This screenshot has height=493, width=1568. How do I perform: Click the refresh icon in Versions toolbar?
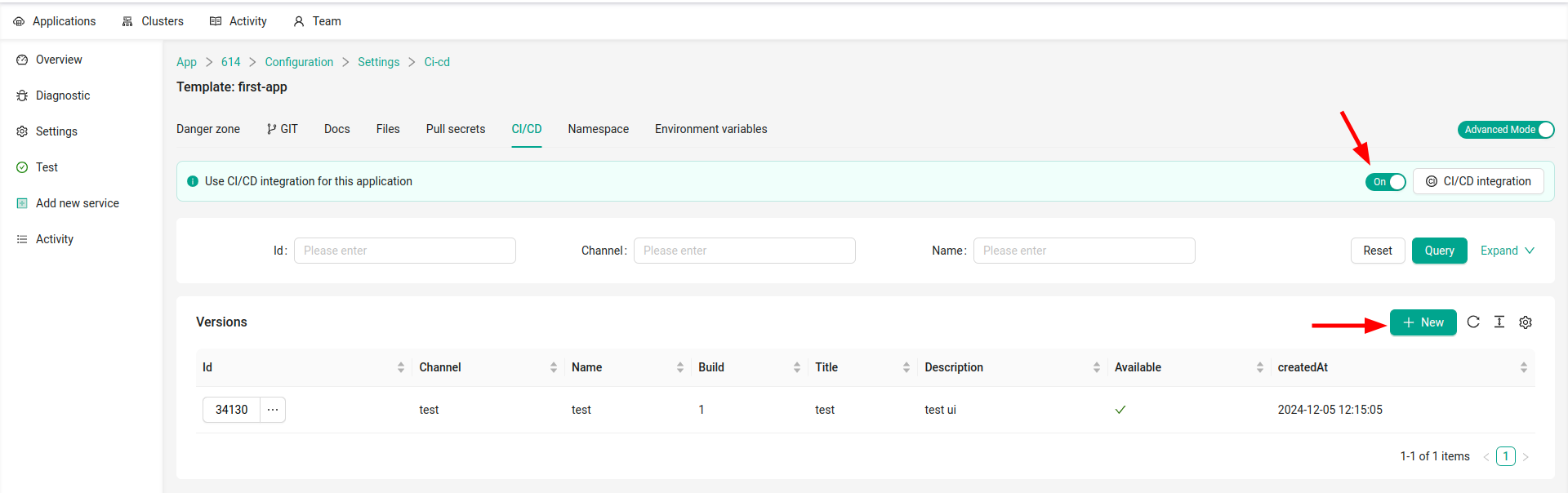tap(1473, 322)
